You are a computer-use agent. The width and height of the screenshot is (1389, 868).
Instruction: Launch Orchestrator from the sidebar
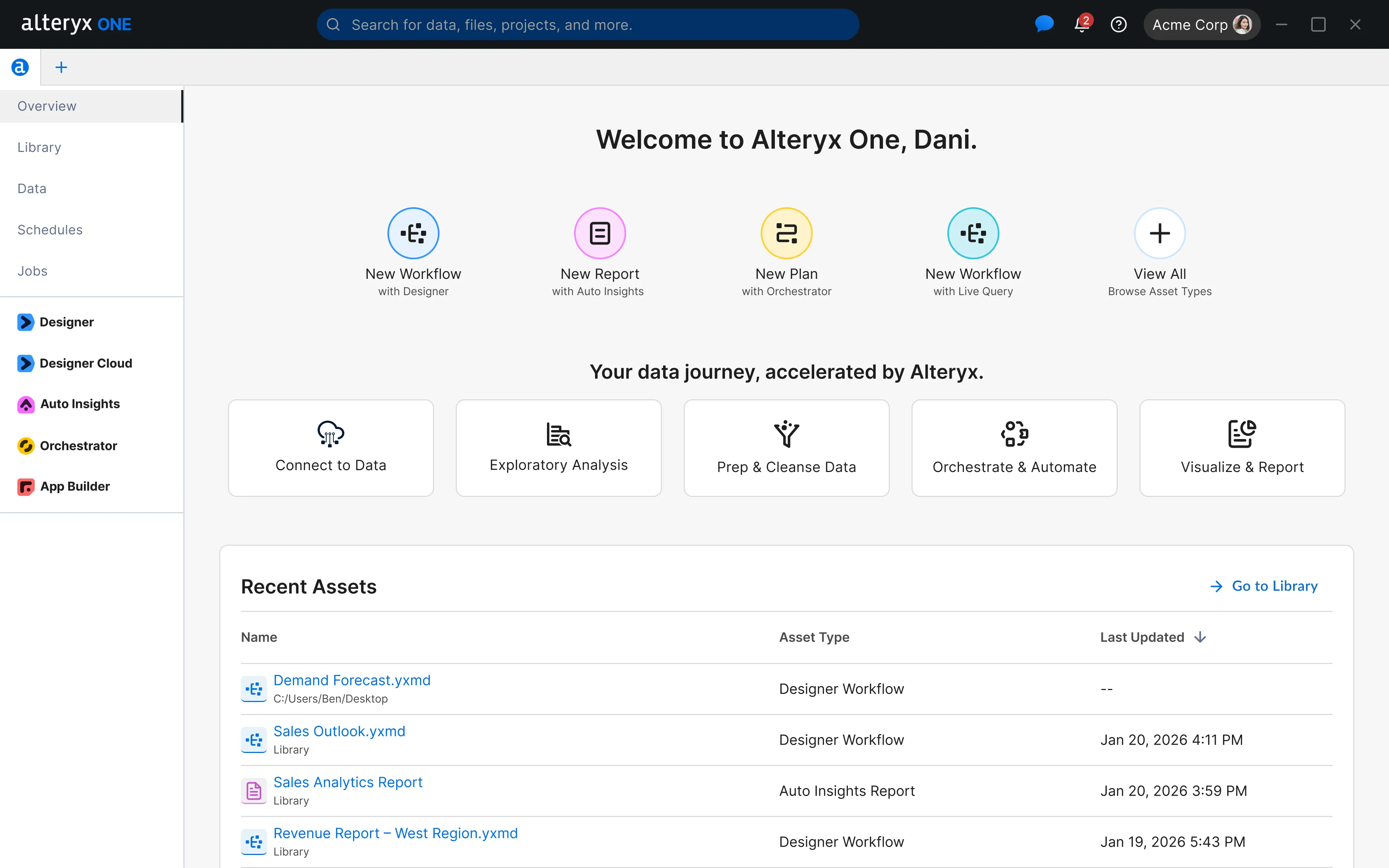[x=67, y=446]
